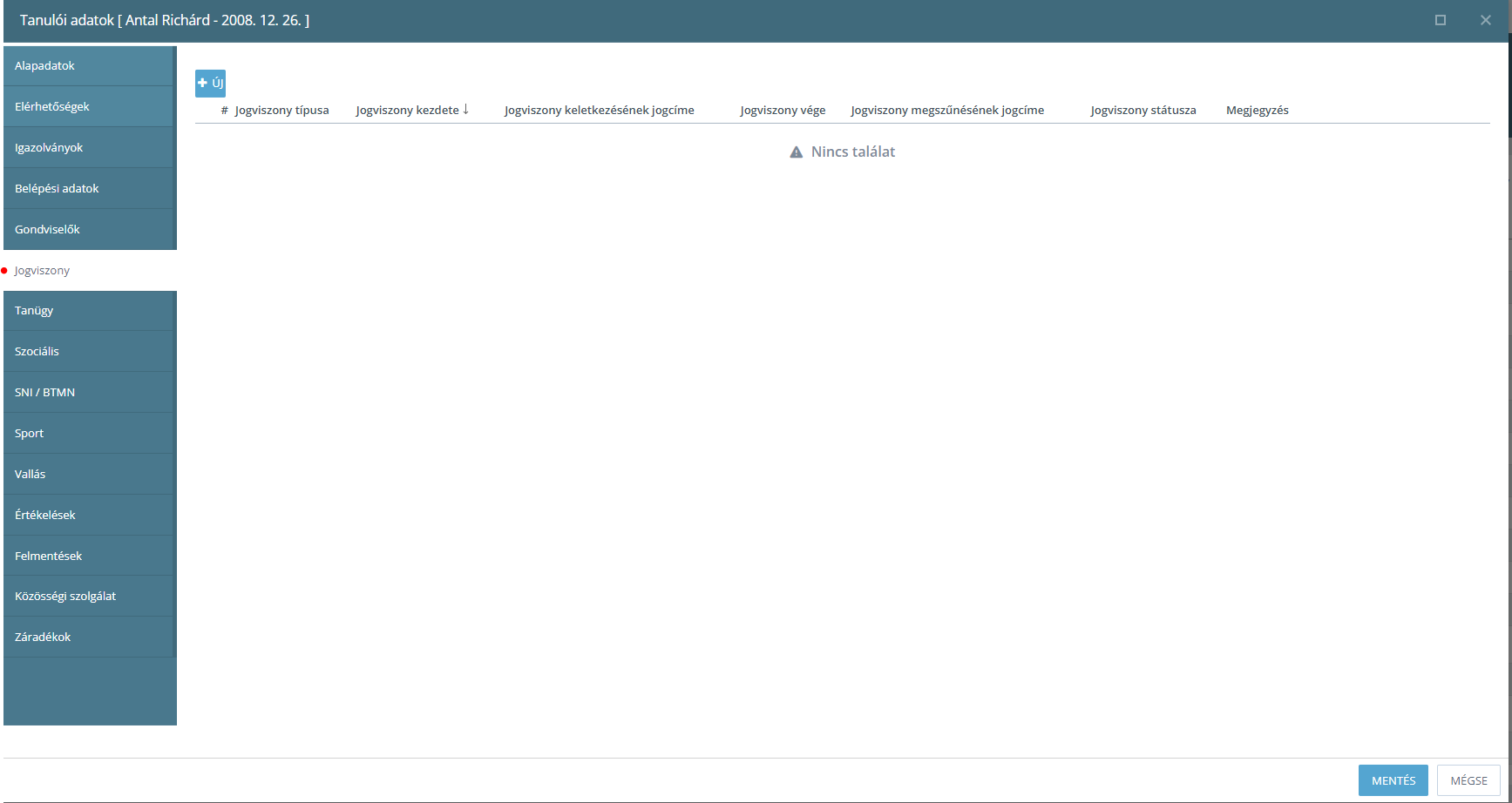1512x803 pixels.
Task: Sort by Megjegyzés column header
Action: point(1257,111)
